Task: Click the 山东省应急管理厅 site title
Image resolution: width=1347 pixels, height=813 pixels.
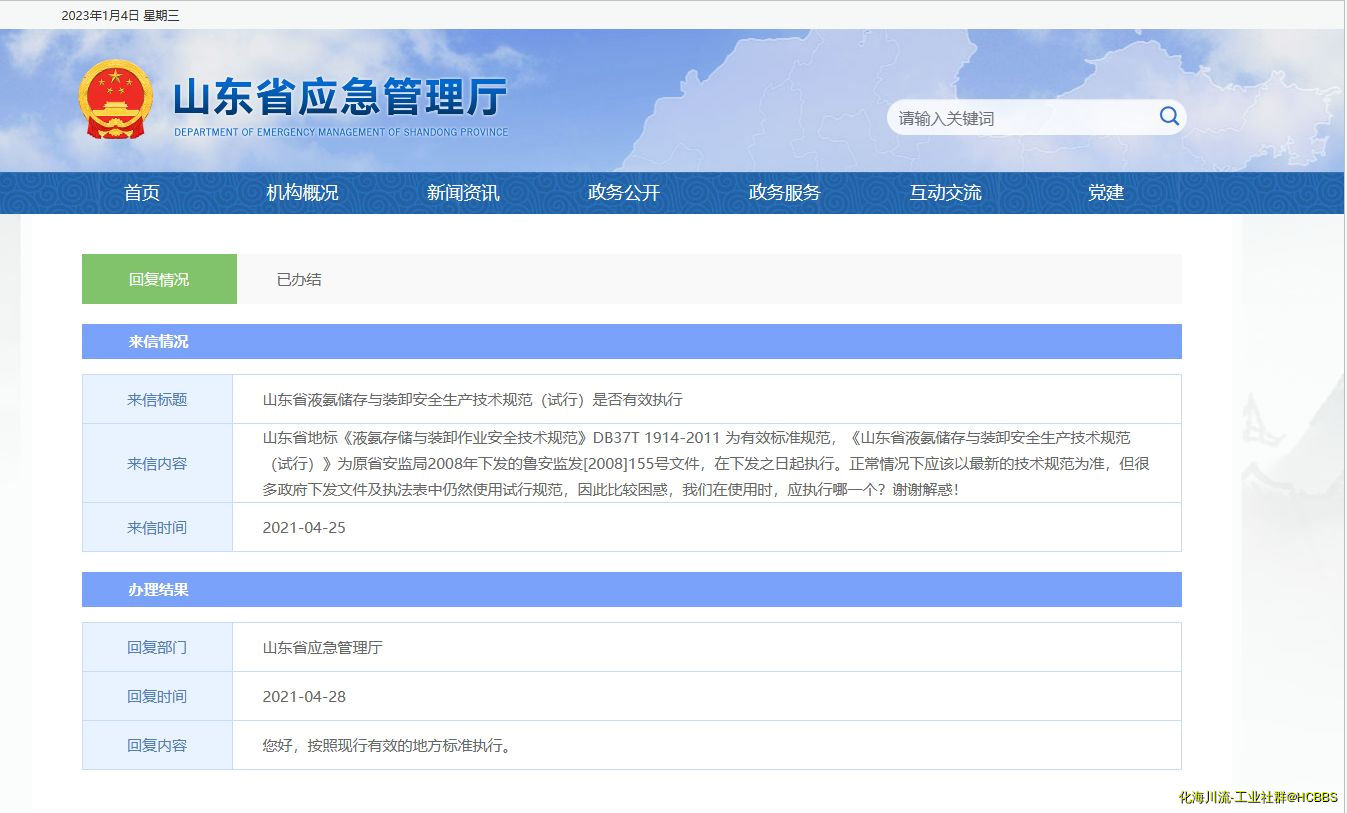Action: coord(340,98)
